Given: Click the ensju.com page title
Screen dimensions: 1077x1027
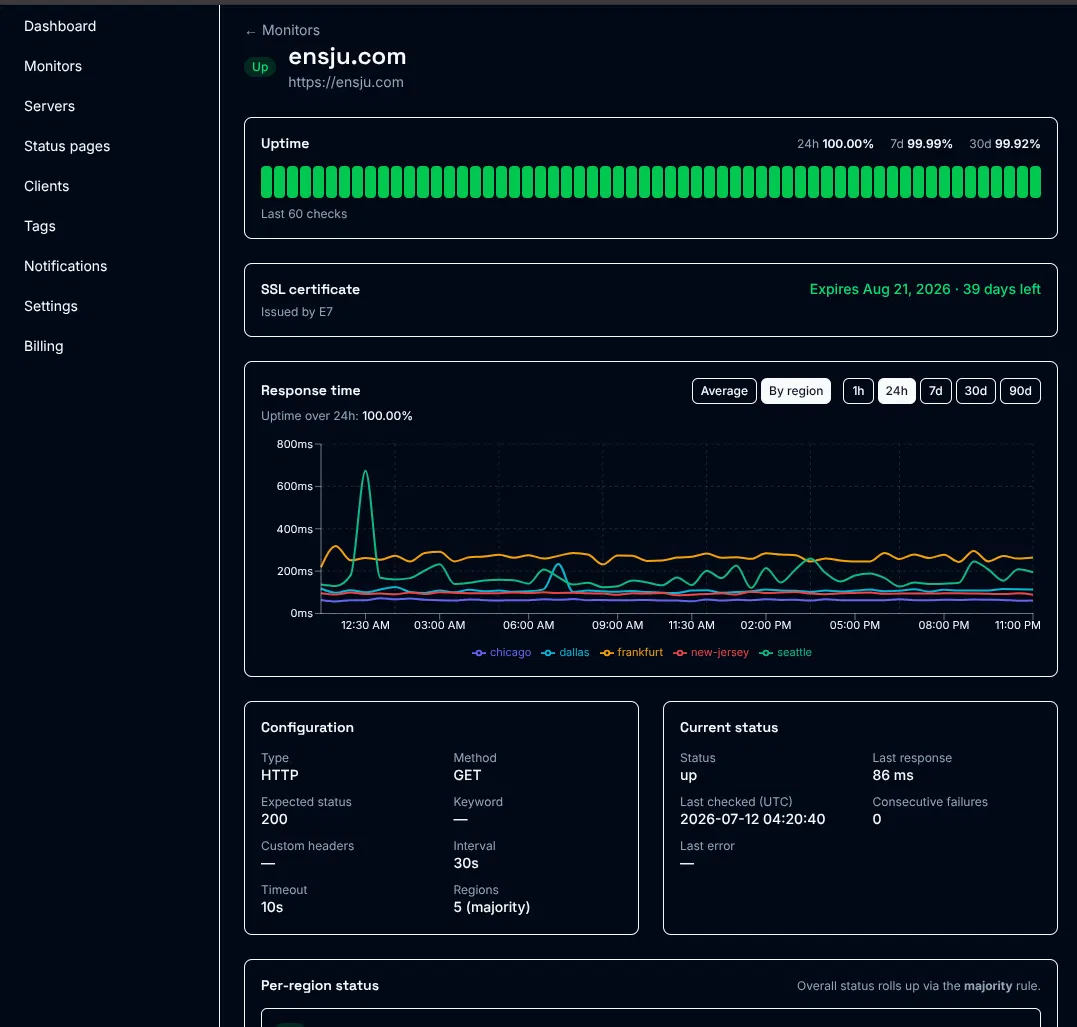Looking at the screenshot, I should point(347,56).
